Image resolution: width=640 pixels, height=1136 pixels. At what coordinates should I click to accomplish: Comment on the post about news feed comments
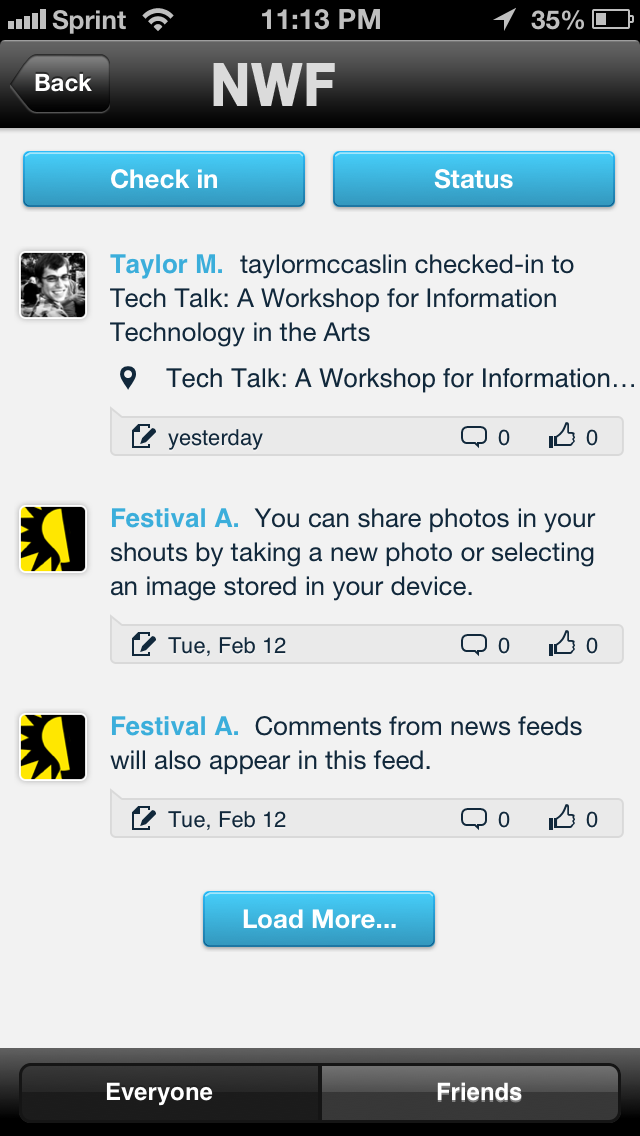point(473,819)
